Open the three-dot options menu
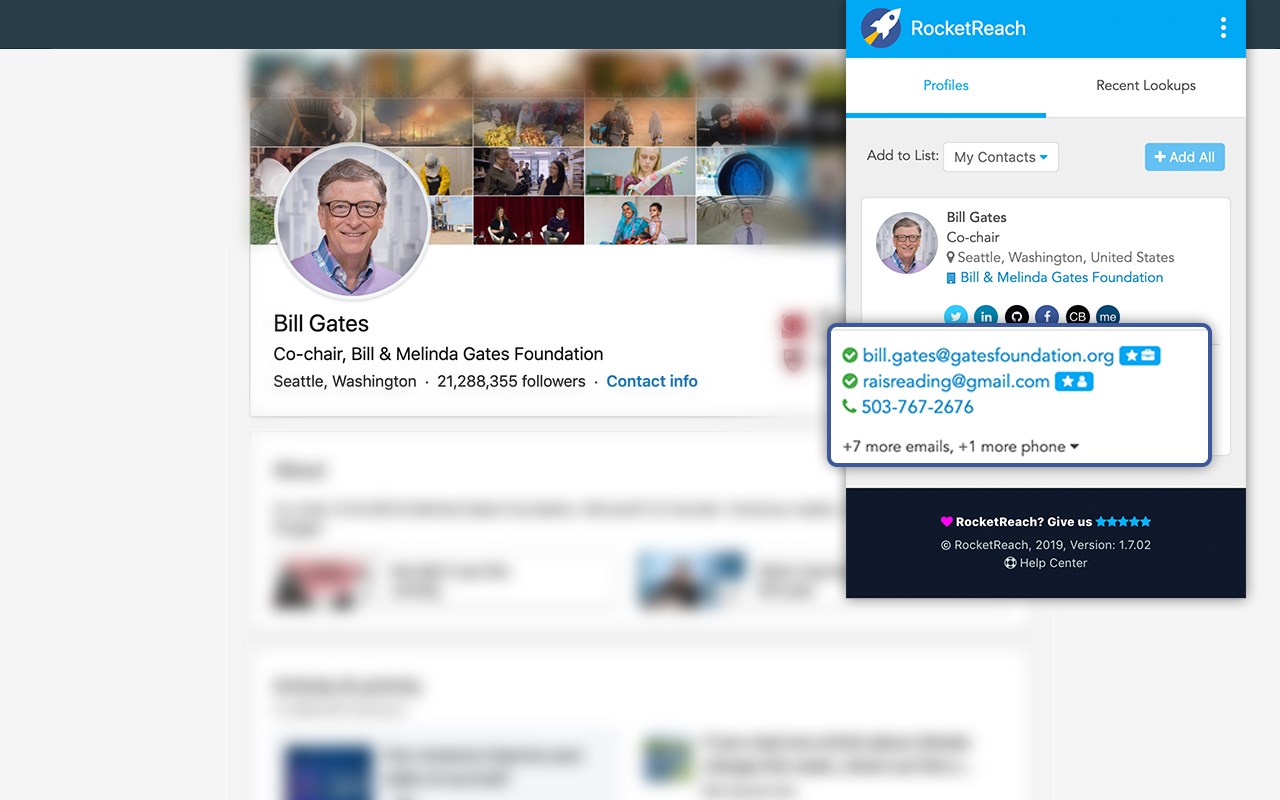This screenshot has height=800, width=1280. [1223, 28]
